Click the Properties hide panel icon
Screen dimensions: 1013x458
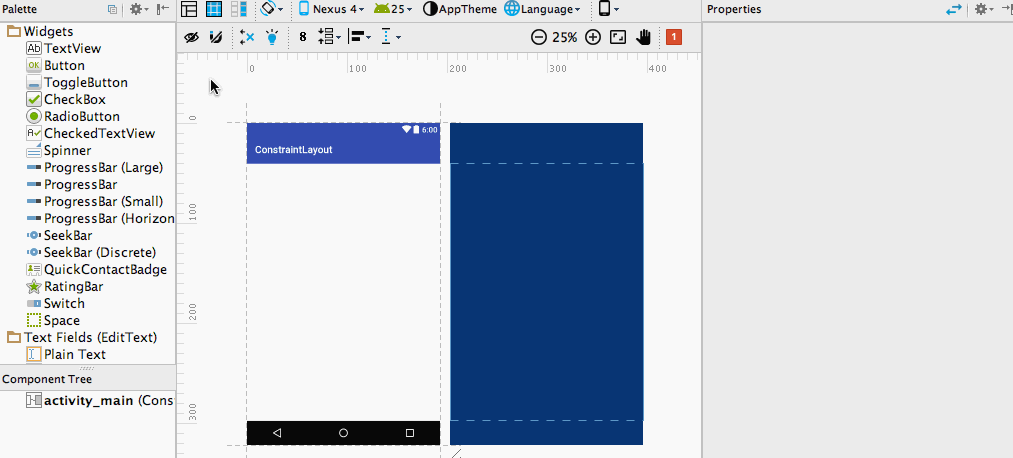tap(1006, 9)
